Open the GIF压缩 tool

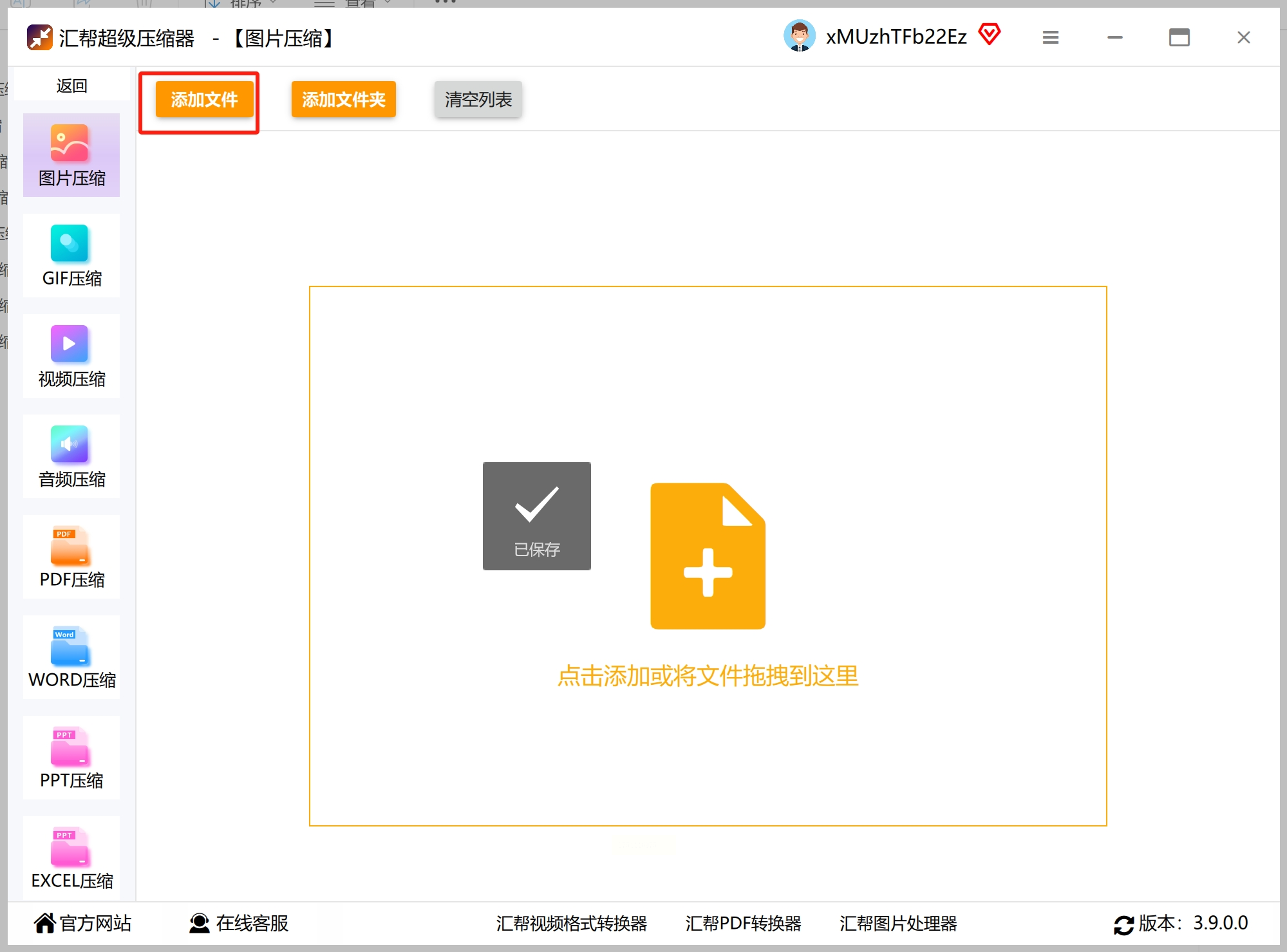[71, 256]
